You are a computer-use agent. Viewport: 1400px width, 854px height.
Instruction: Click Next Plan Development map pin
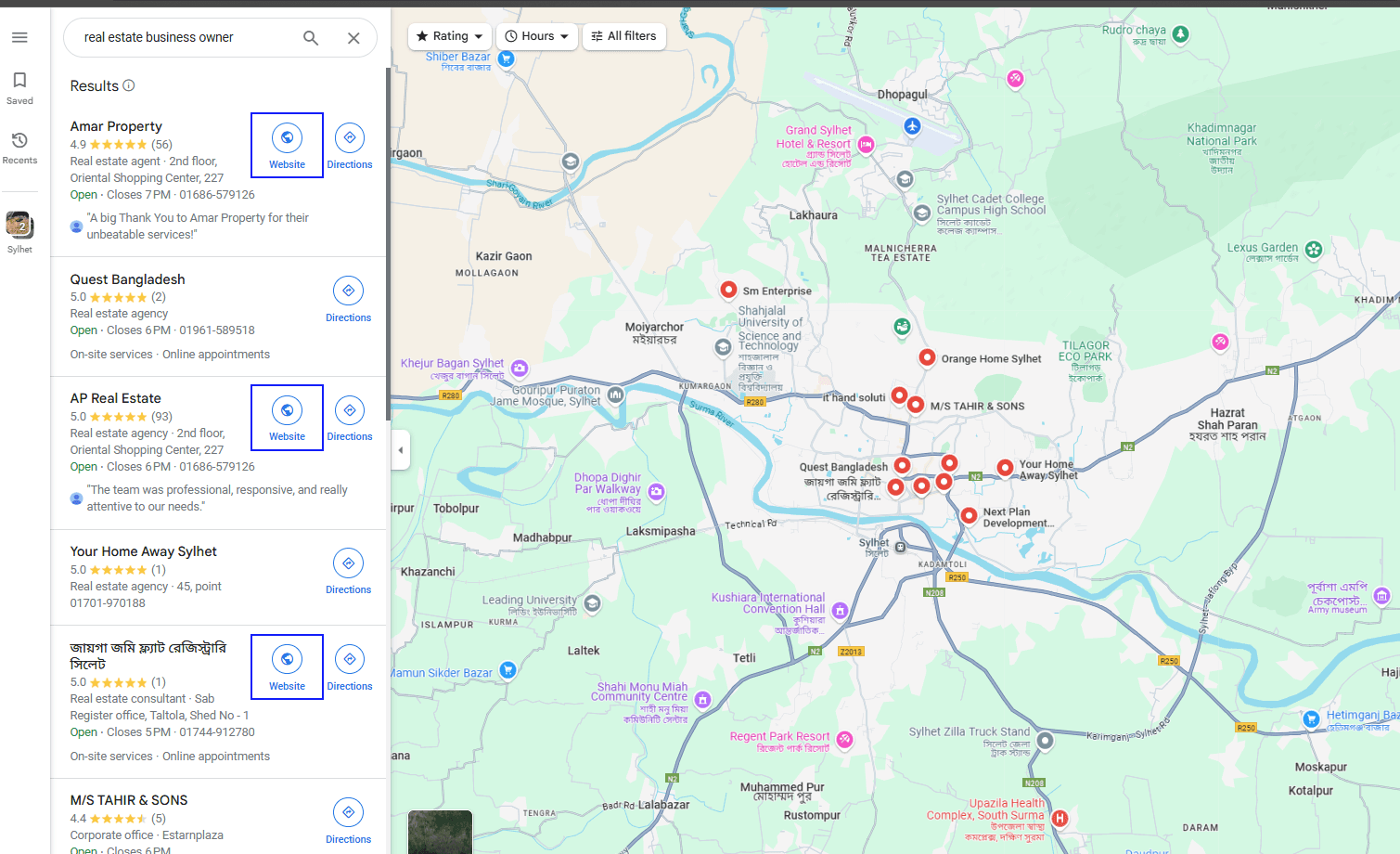pyautogui.click(x=969, y=515)
